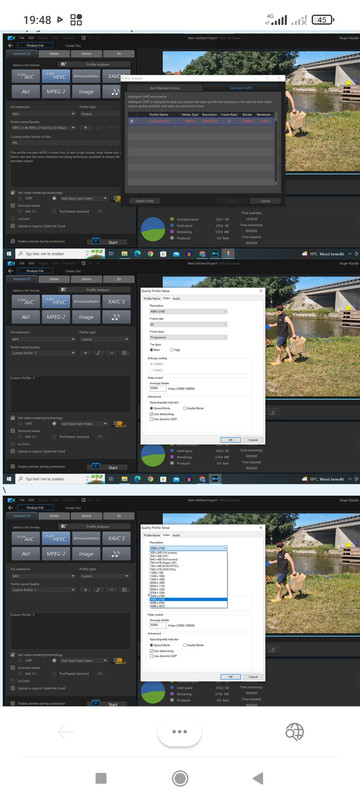The height and width of the screenshot is (800, 360).
Task: Open File extension dropdown in top screenshot
Action: pos(43,114)
